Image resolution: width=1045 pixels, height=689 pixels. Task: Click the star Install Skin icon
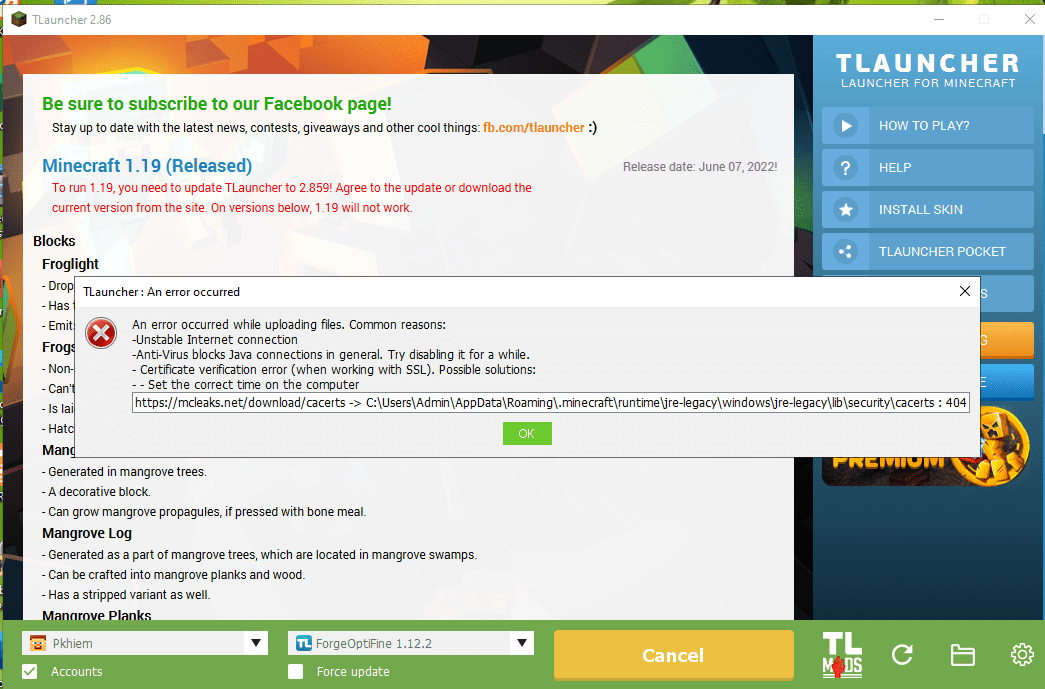[x=846, y=209]
